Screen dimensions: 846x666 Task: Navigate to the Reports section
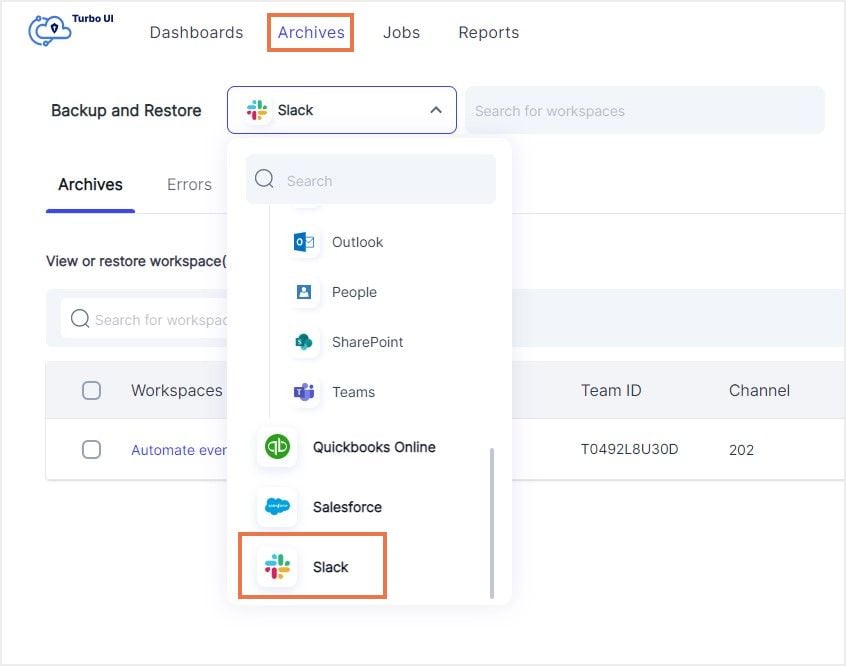click(x=488, y=32)
